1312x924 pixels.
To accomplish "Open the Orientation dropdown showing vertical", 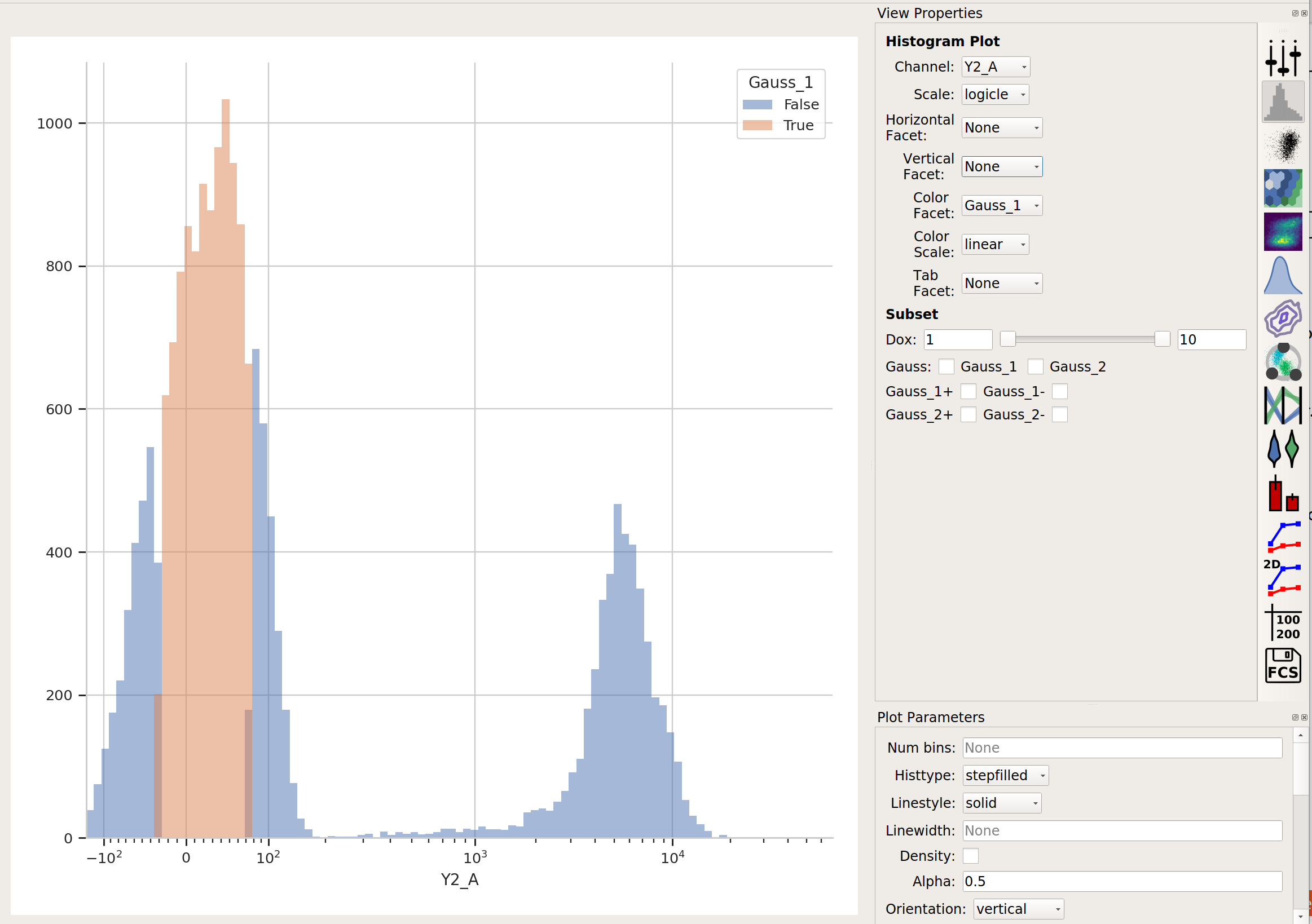I will click(1018, 909).
